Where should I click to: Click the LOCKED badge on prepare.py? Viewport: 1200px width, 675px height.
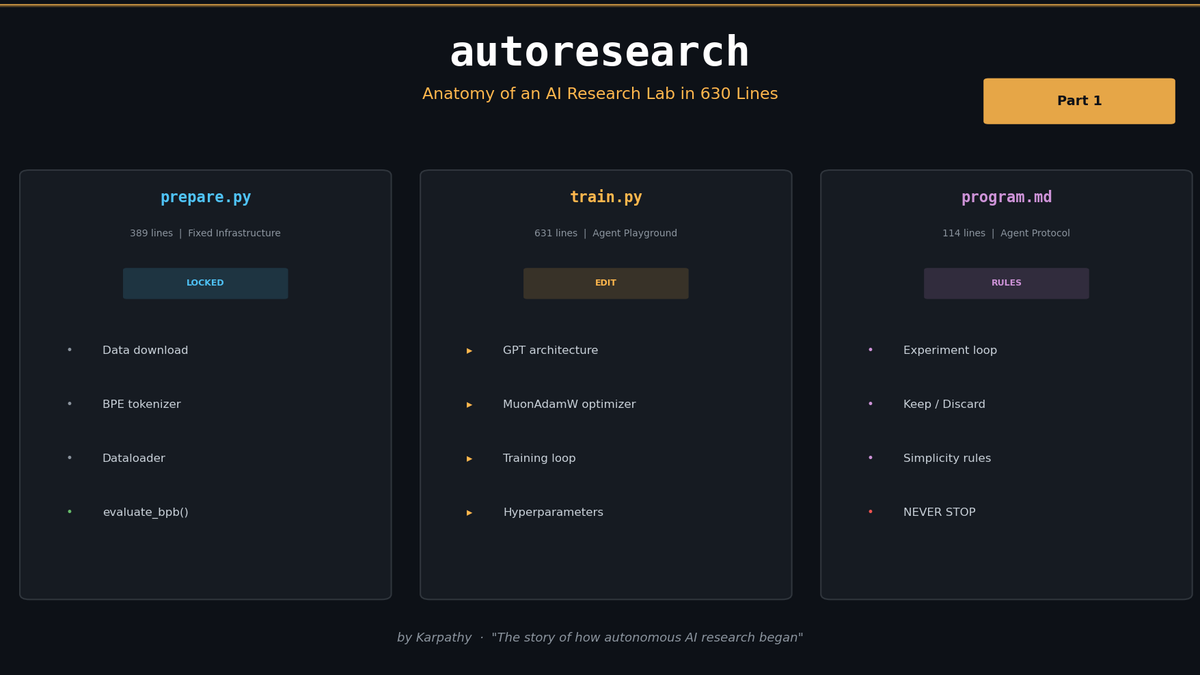click(205, 283)
